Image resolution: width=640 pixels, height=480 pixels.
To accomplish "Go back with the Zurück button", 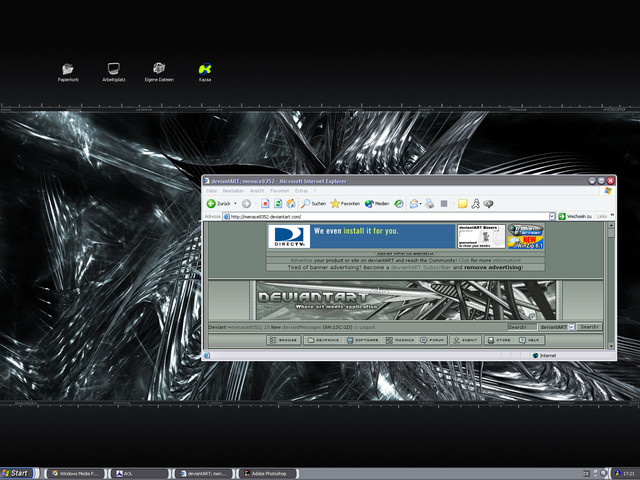I will pos(219,203).
